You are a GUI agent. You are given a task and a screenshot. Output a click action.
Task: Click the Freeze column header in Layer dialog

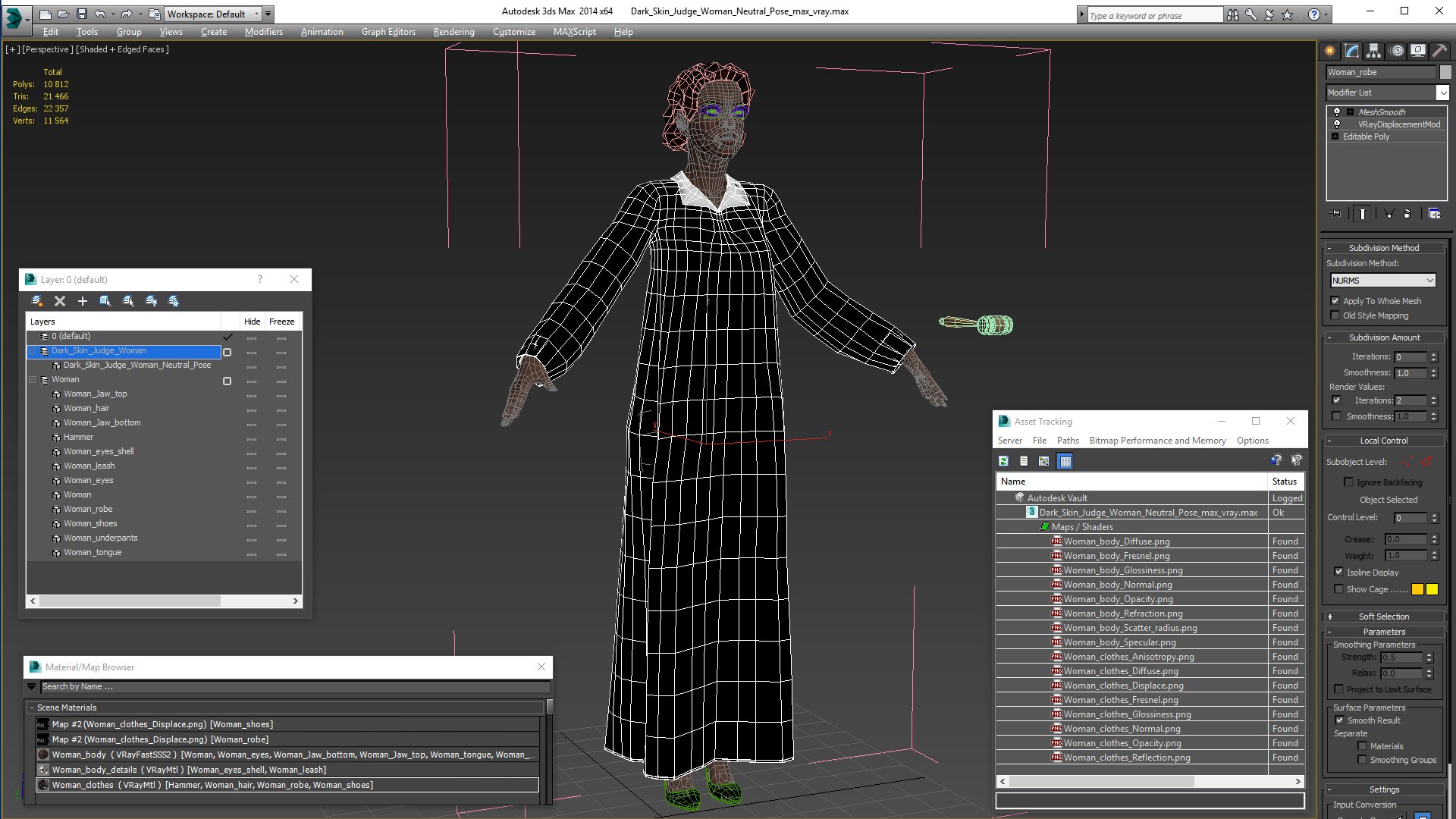tap(281, 322)
